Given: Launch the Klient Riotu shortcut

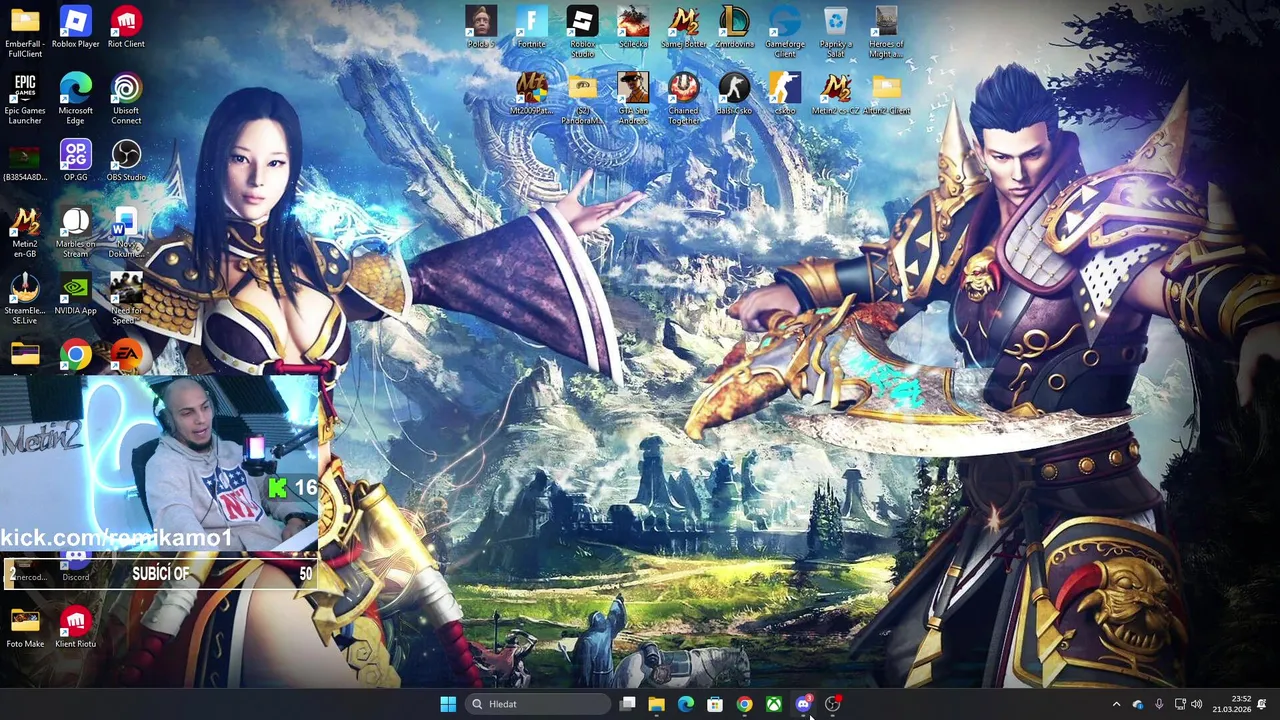Looking at the screenshot, I should 75,628.
